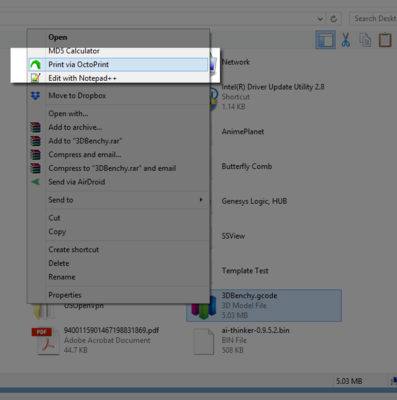The width and height of the screenshot is (397, 400).
Task: Select the 3DBenchy.gcode file
Action: [264, 305]
